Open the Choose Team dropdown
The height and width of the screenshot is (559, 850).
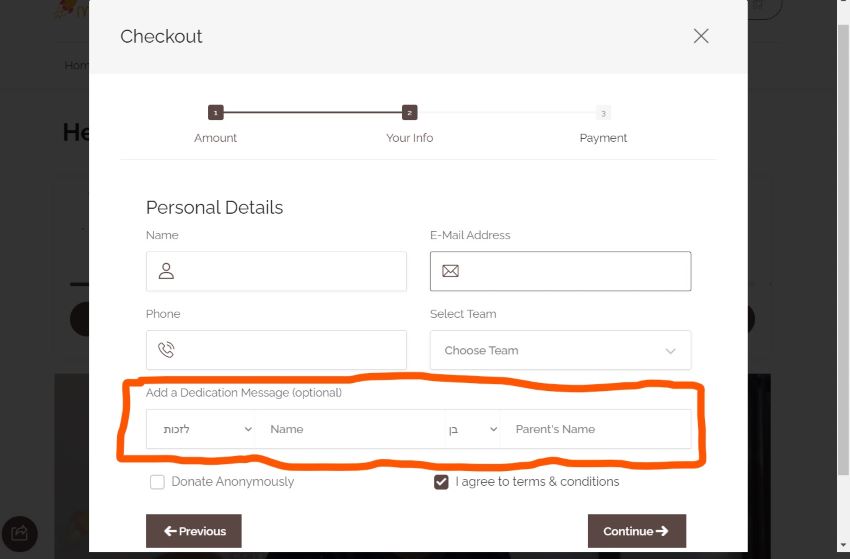560,350
